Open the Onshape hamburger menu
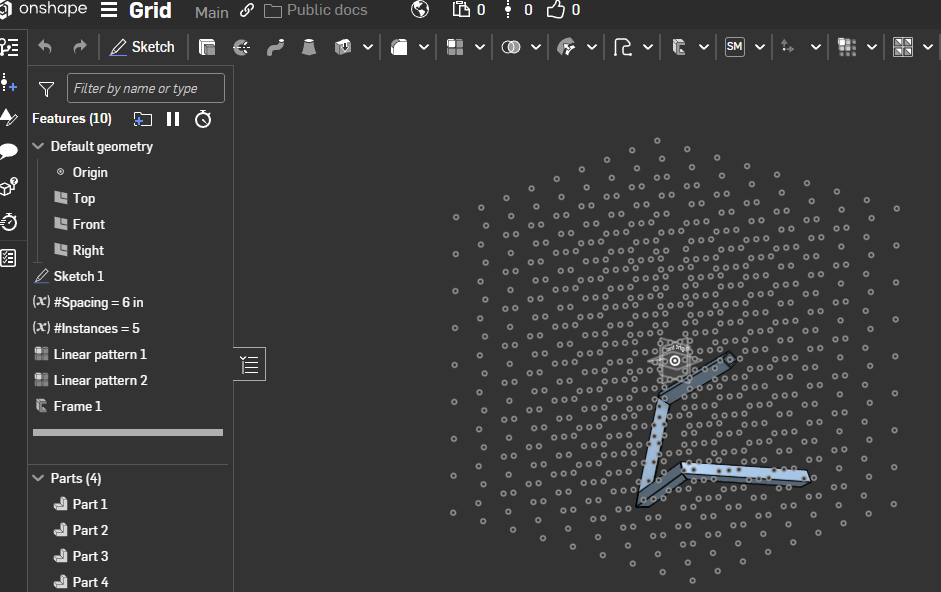Viewport: 941px width, 592px height. click(x=109, y=10)
